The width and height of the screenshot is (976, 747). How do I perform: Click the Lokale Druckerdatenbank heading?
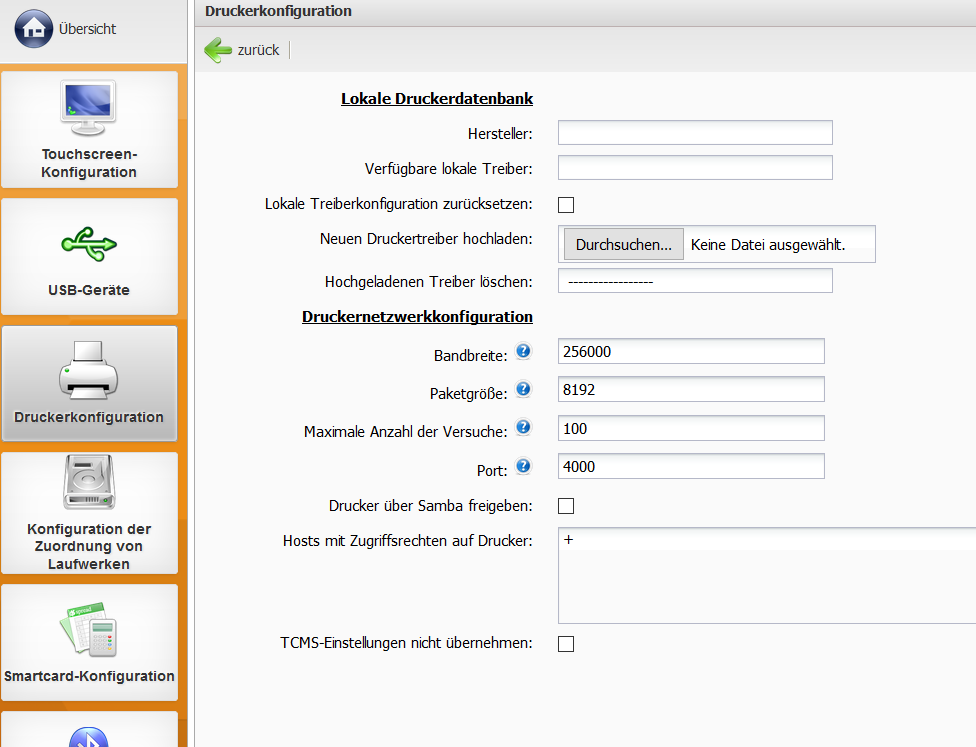[x=437, y=99]
